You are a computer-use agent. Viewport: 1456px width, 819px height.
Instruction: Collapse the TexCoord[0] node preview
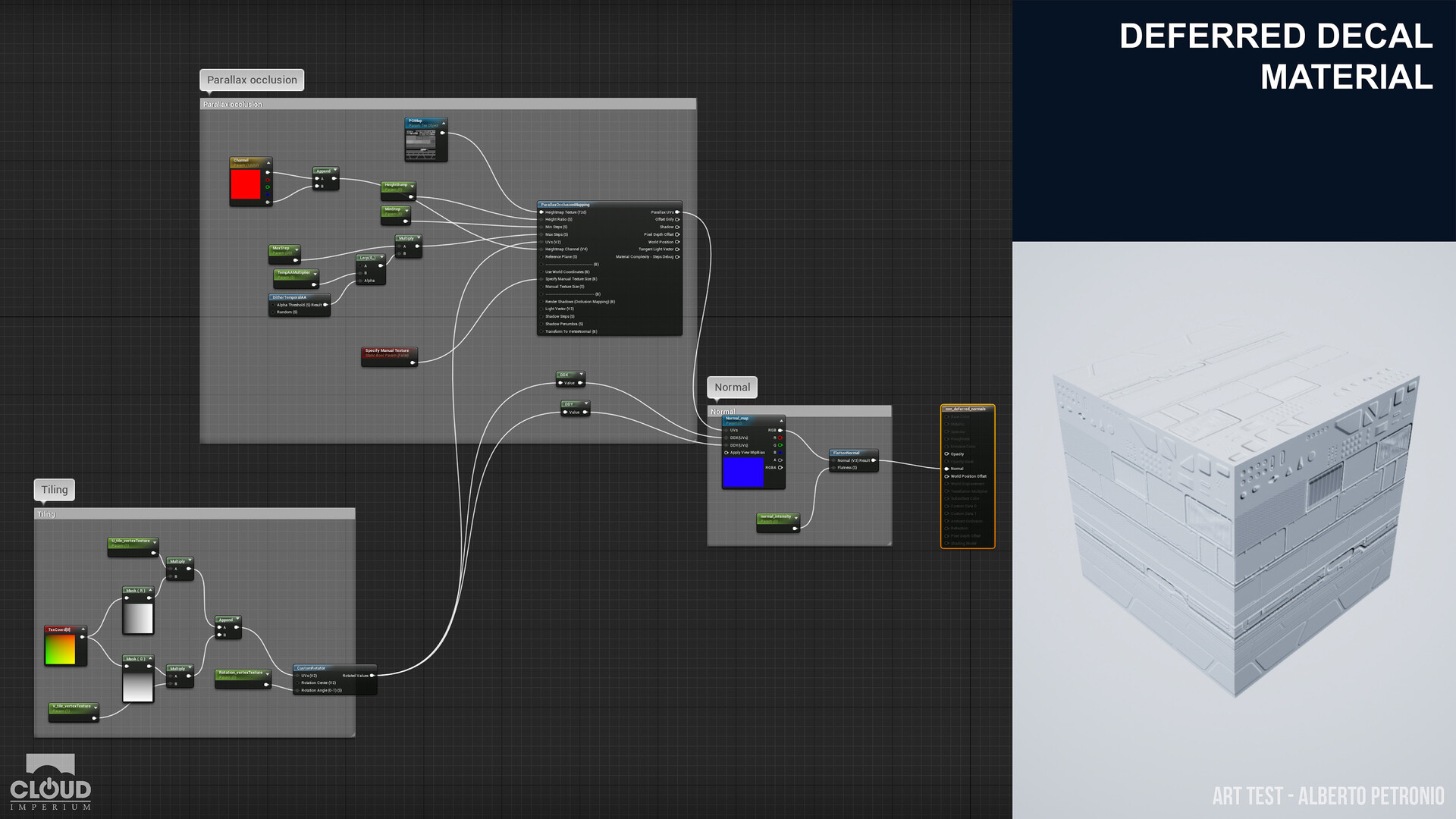click(83, 629)
